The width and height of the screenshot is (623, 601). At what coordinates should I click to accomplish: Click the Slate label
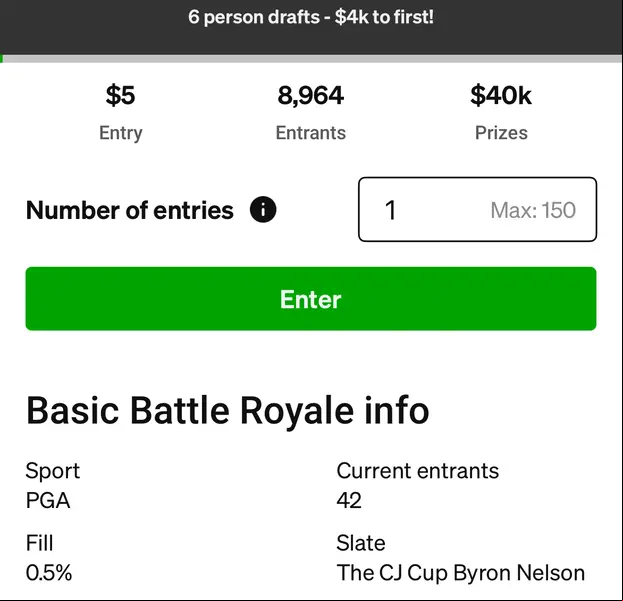[x=361, y=543]
